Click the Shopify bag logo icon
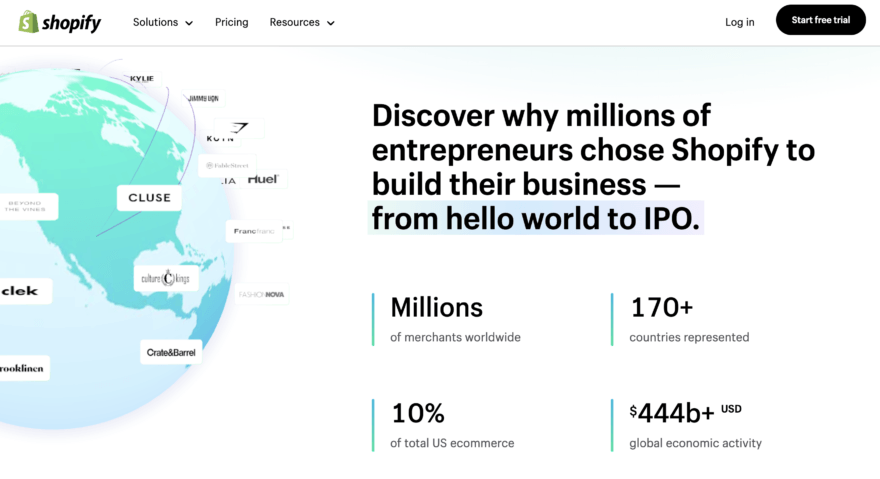 (28, 21)
